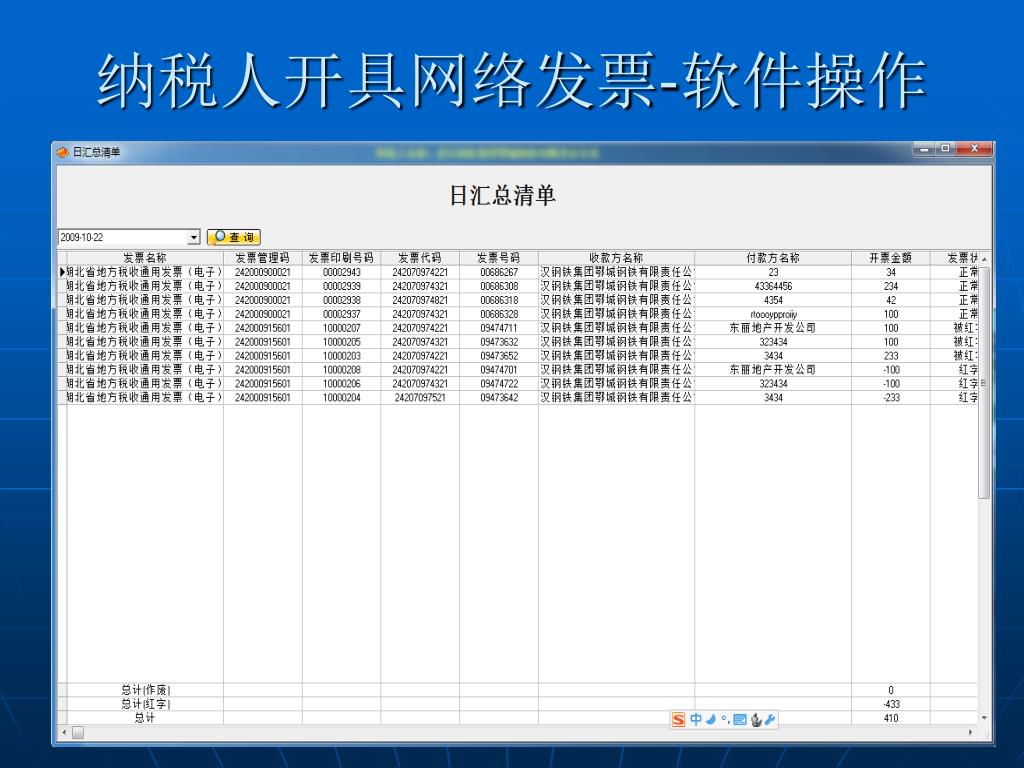Viewport: 1024px width, 768px height.
Task: Click payer name cell 4354
Action: tap(773, 300)
